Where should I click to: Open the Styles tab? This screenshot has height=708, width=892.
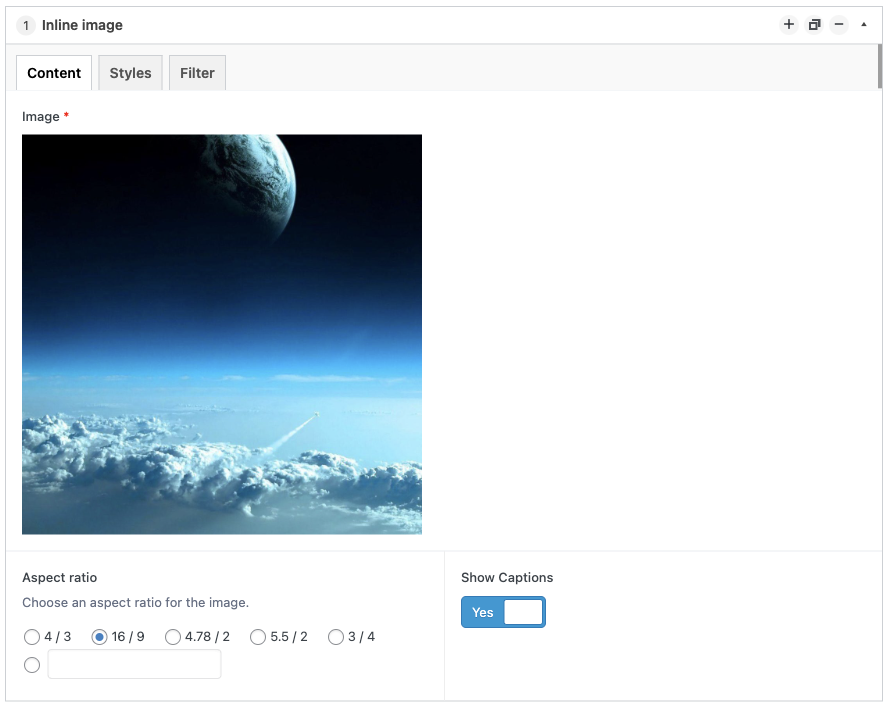(130, 73)
